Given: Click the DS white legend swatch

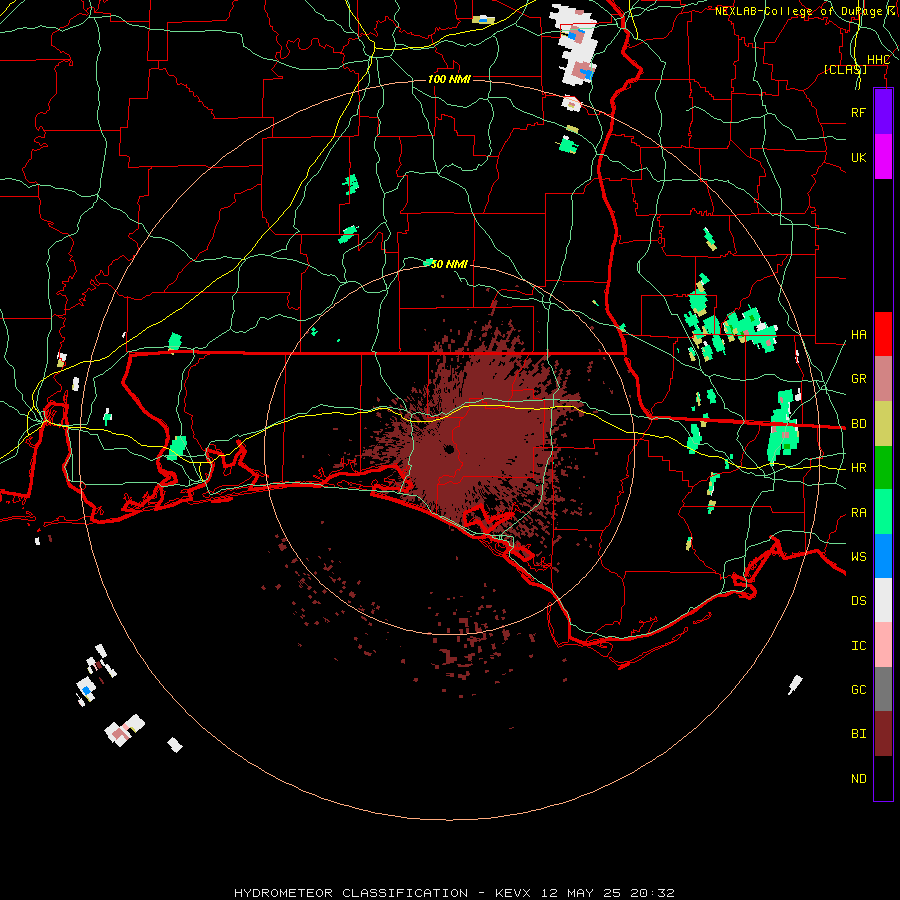Looking at the screenshot, I should point(883,600).
